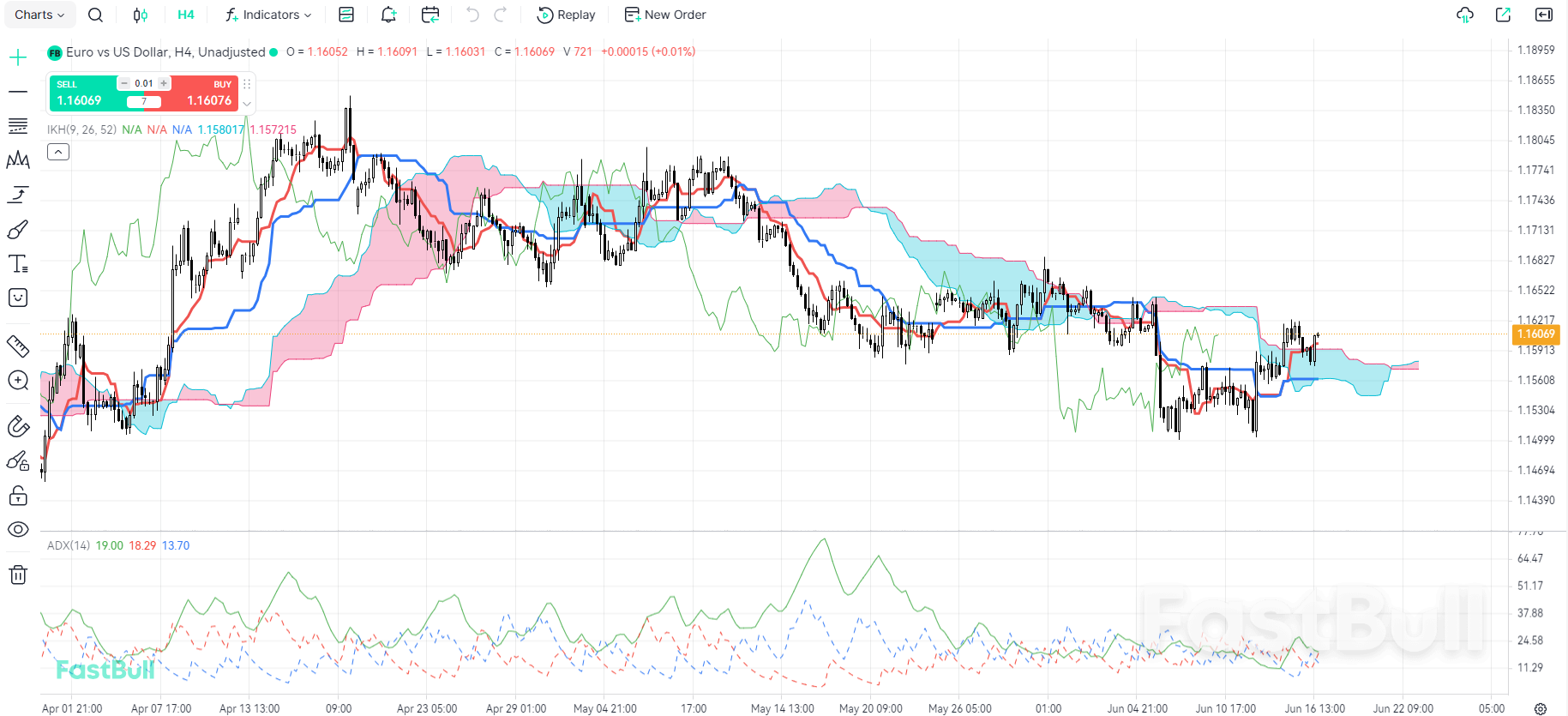1568x716 pixels.
Task: Click the 1.18959 price axis label
Action: (x=1535, y=50)
